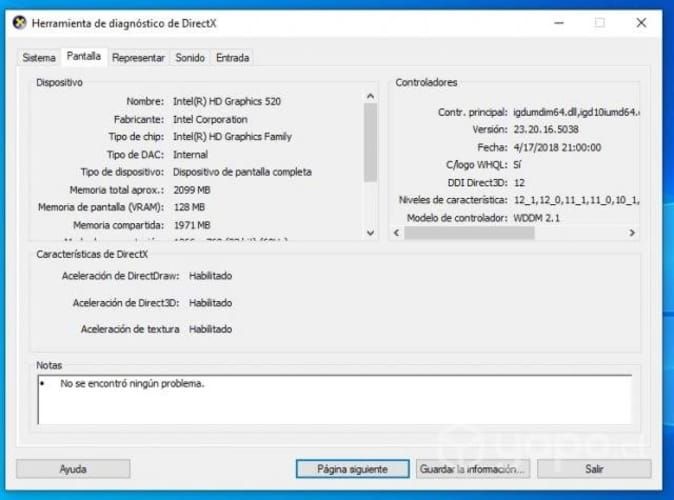
Task: Click the Ayuda button
Action: 73,469
